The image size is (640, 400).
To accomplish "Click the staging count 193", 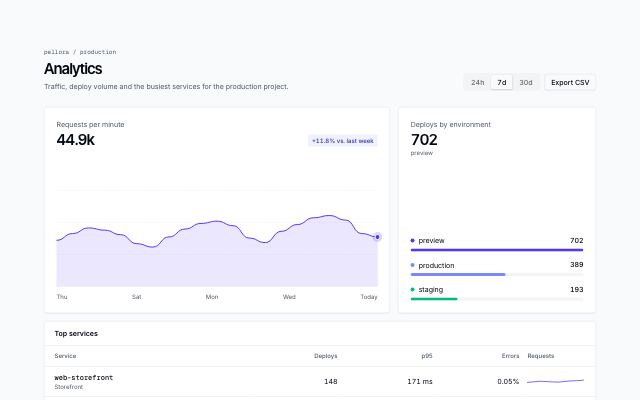I will [576, 289].
